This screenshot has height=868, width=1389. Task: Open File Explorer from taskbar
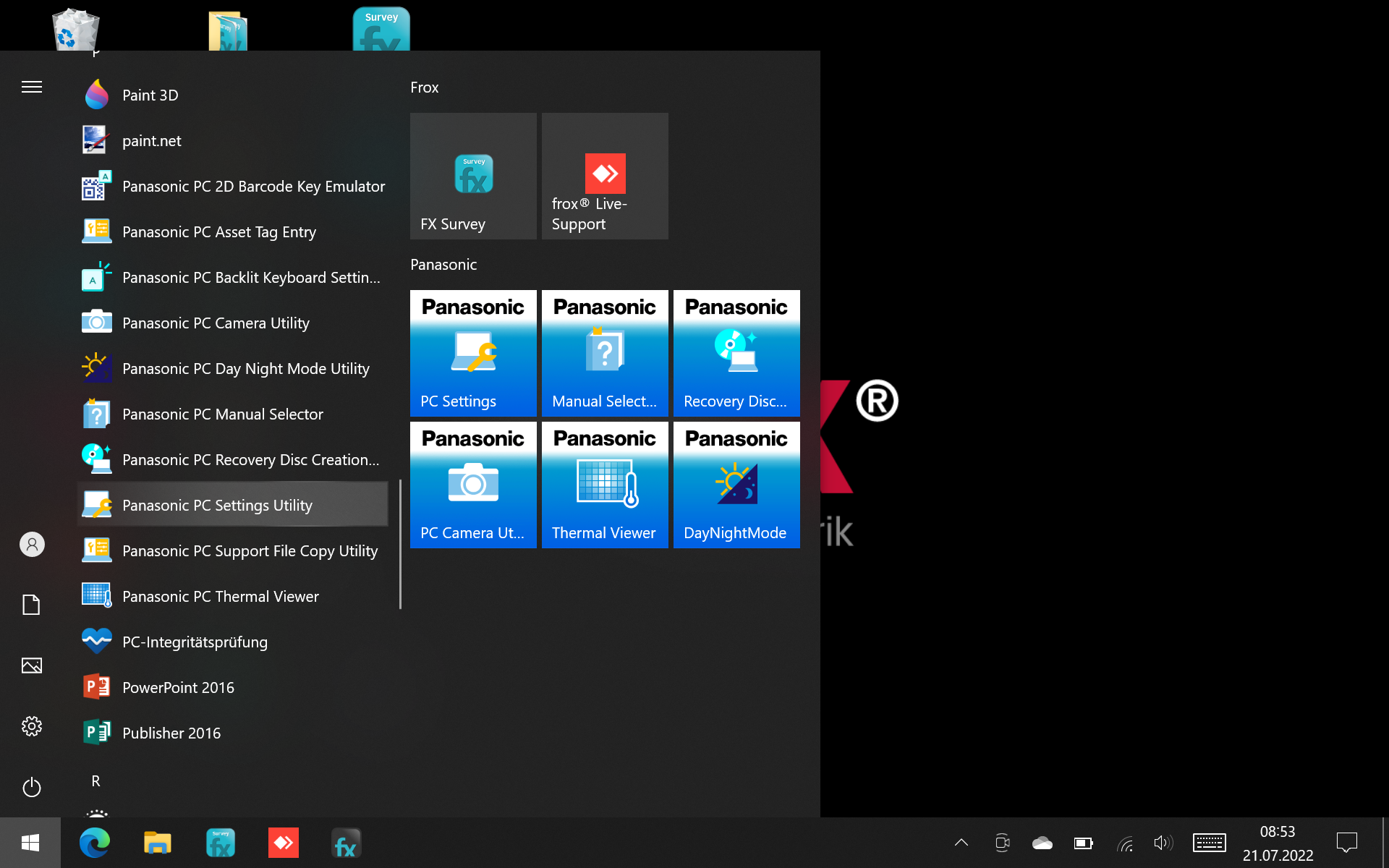point(157,843)
